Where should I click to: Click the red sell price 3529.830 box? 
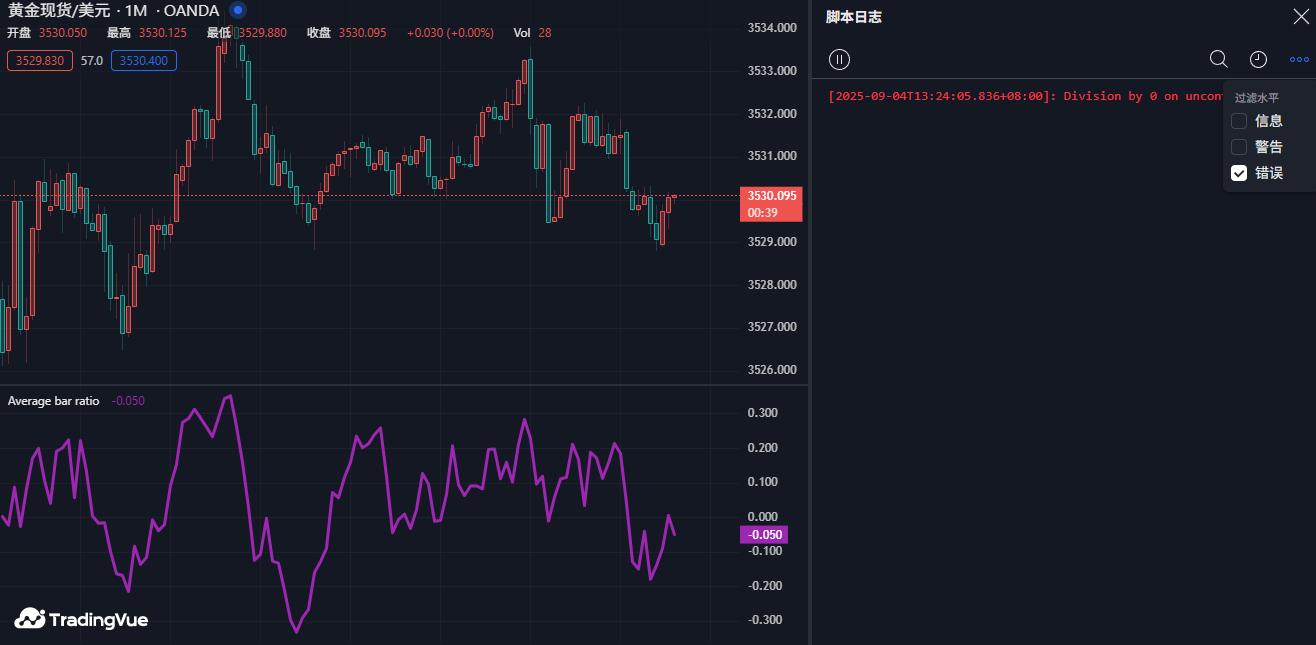pyautogui.click(x=39, y=61)
